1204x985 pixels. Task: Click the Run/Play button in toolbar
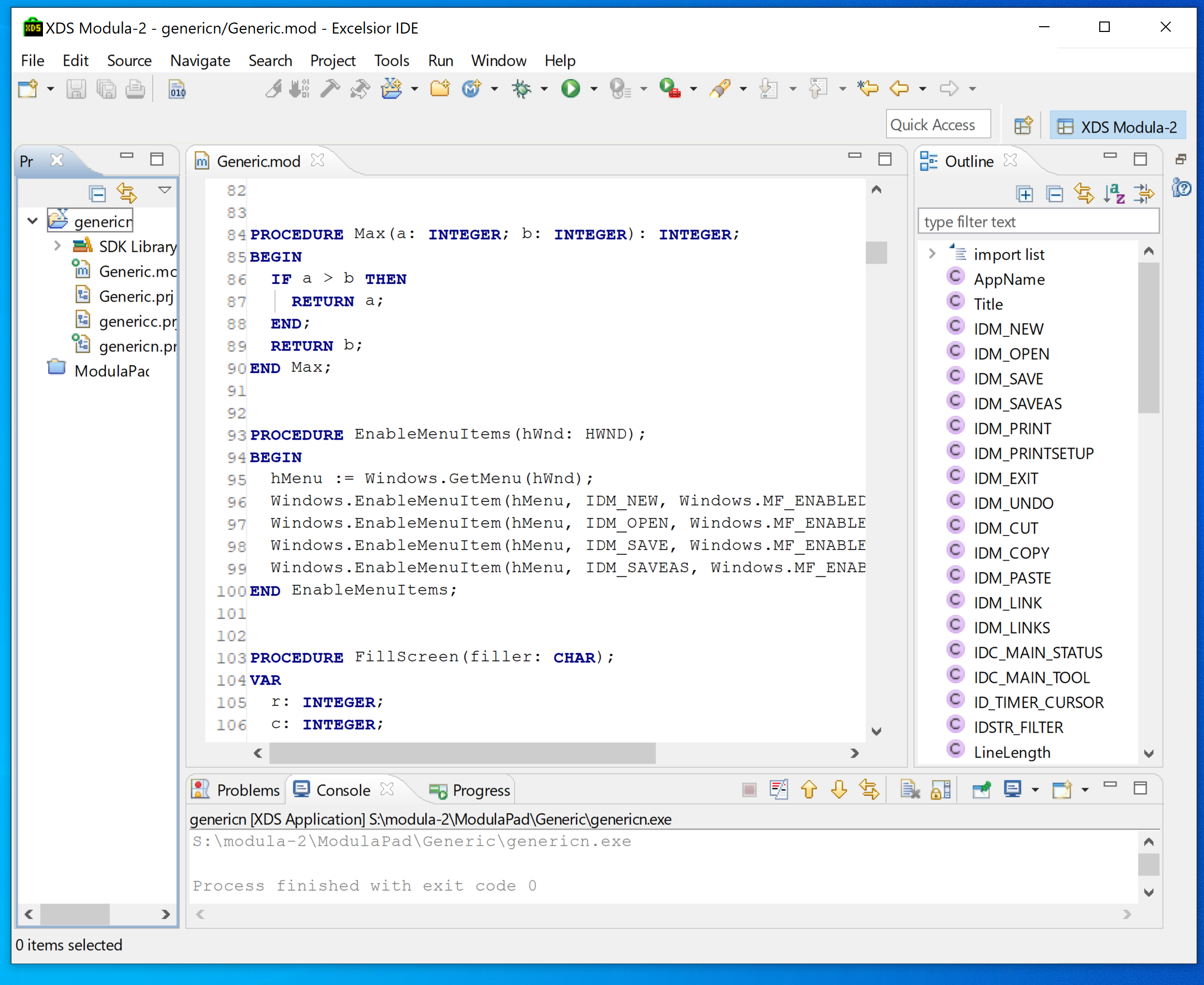(571, 92)
